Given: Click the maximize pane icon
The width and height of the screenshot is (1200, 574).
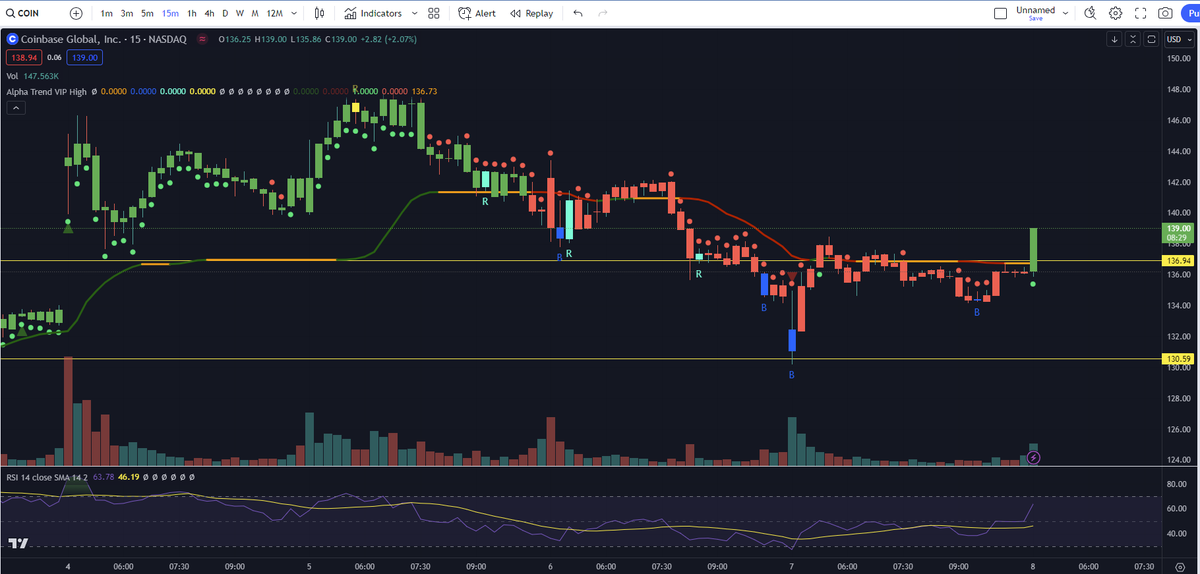Looking at the screenshot, I should 1152,39.
